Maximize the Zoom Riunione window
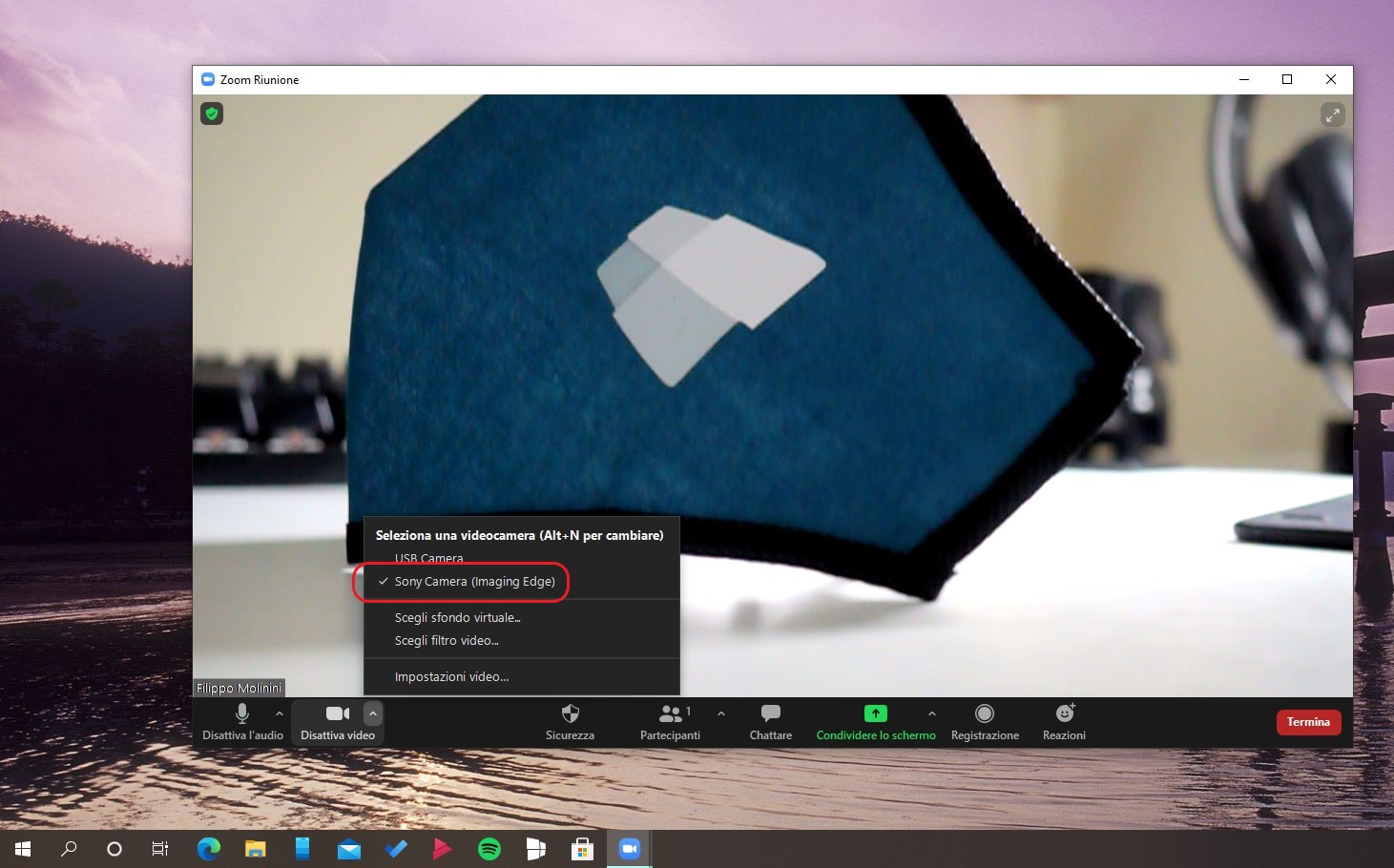Screen dimensions: 1394x868 click(1287, 79)
